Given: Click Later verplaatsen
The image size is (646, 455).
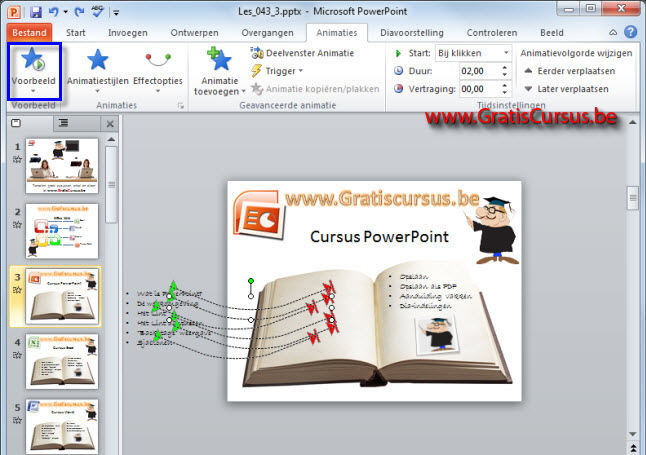Looking at the screenshot, I should [566, 89].
